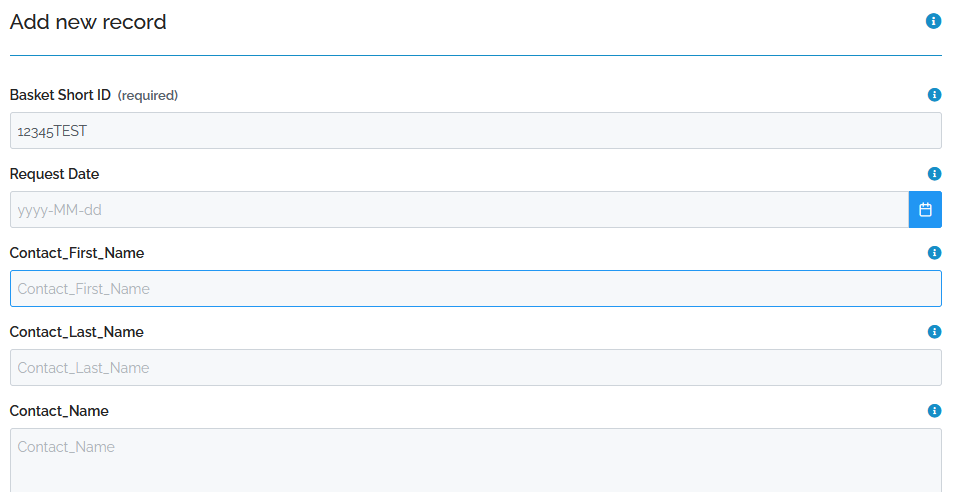This screenshot has width=968, height=492.
Task: Click the Basket Short ID input containing 12345TEST
Action: click(475, 131)
